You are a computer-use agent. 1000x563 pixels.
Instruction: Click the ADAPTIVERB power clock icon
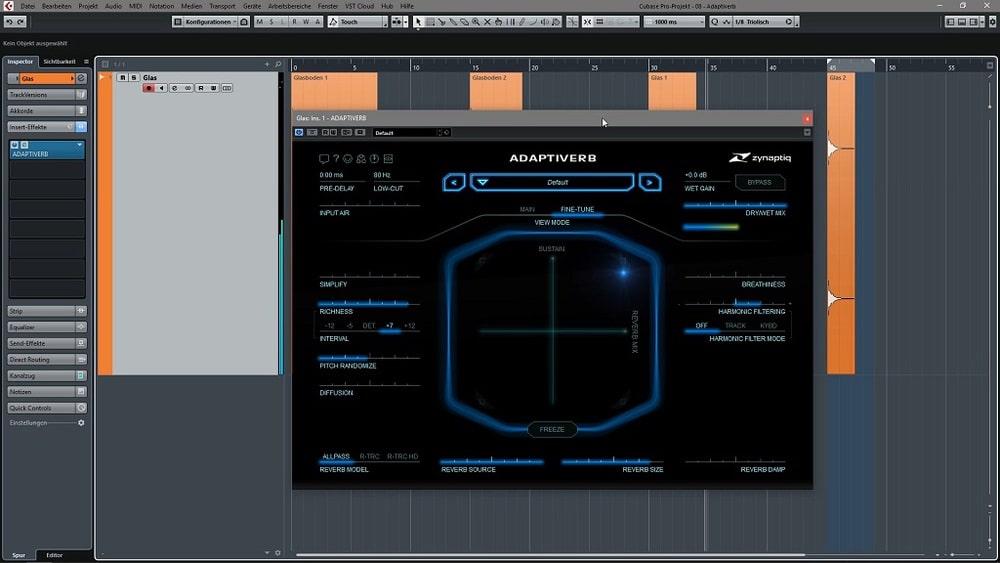pyautogui.click(x=374, y=159)
